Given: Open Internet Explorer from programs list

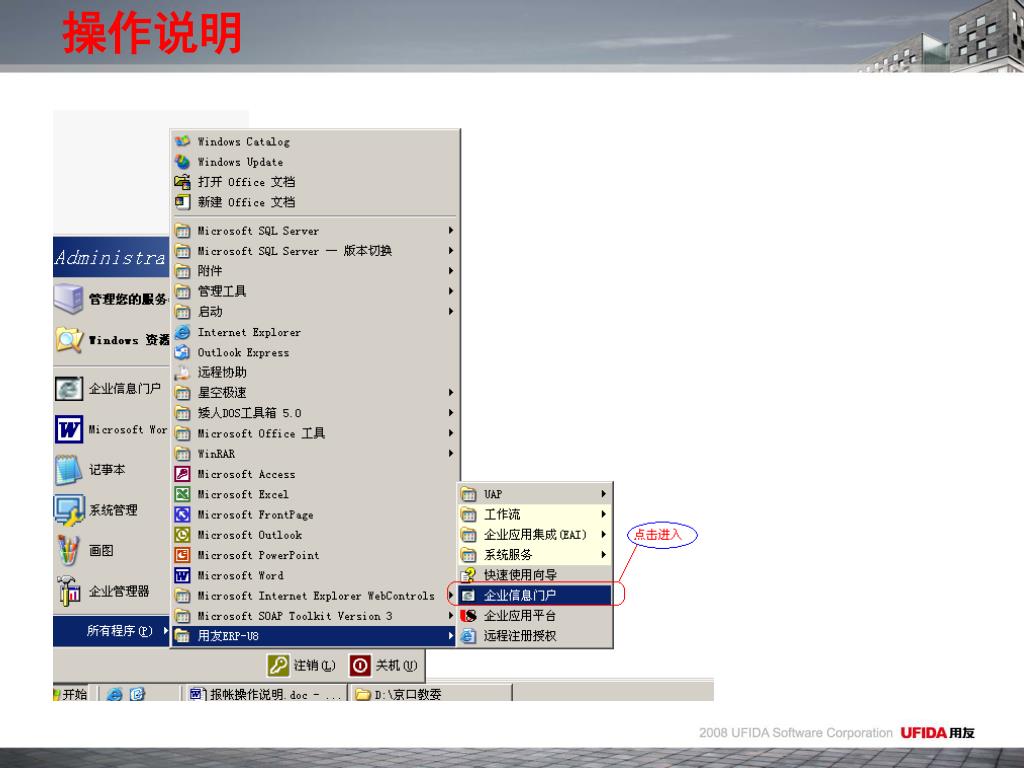Looking at the screenshot, I should tap(315, 332).
